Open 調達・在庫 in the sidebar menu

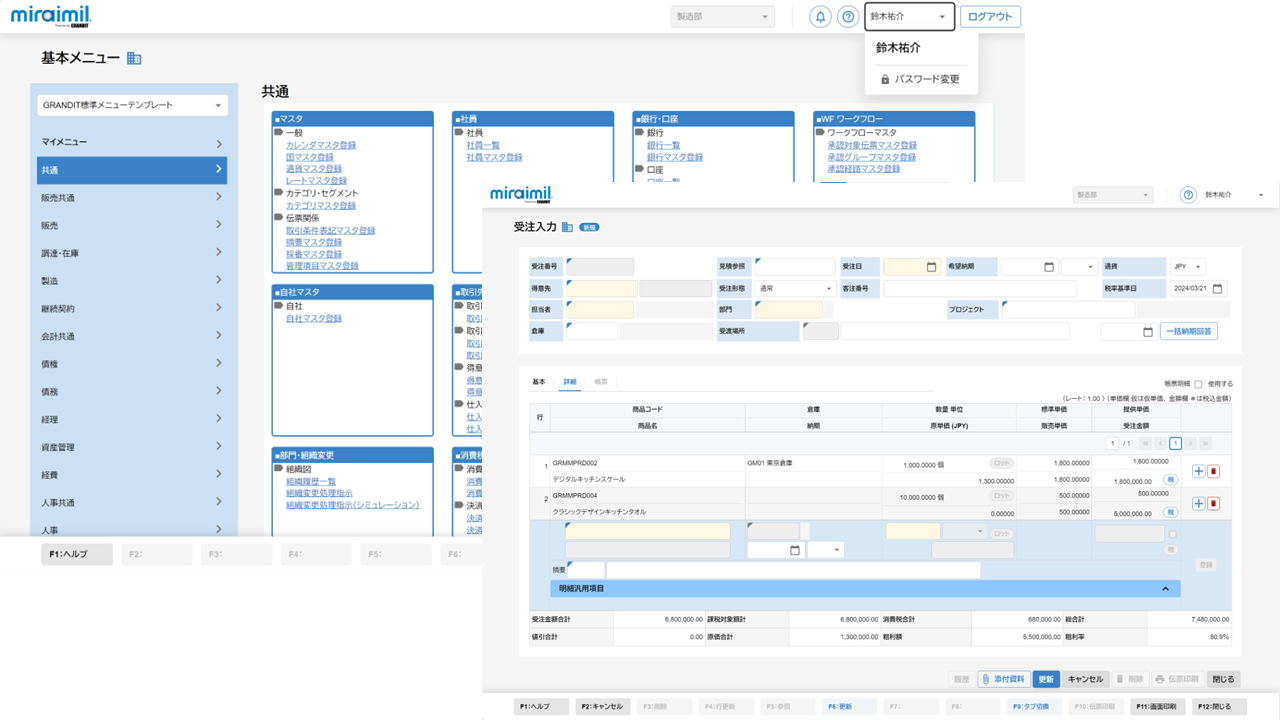tap(132, 253)
